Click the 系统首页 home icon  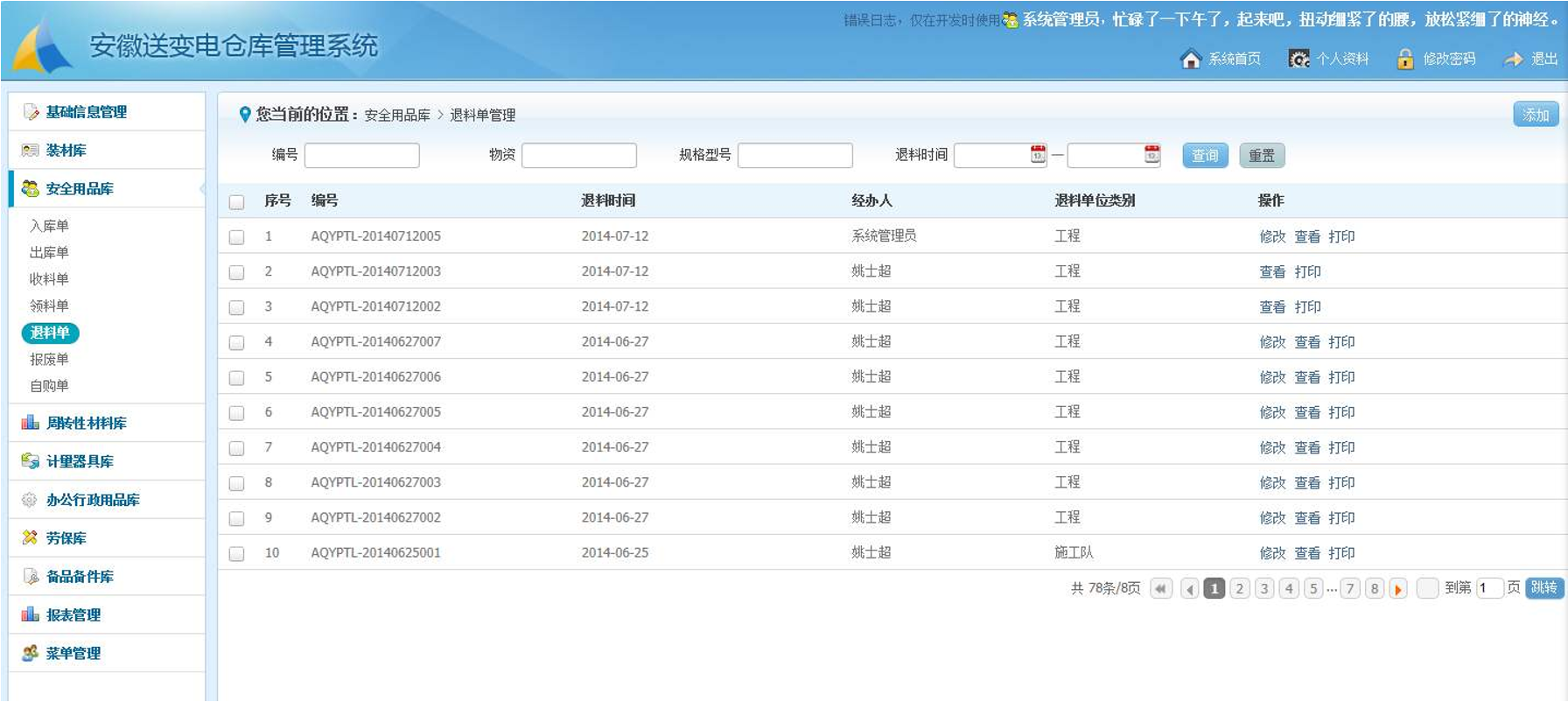coord(1190,59)
